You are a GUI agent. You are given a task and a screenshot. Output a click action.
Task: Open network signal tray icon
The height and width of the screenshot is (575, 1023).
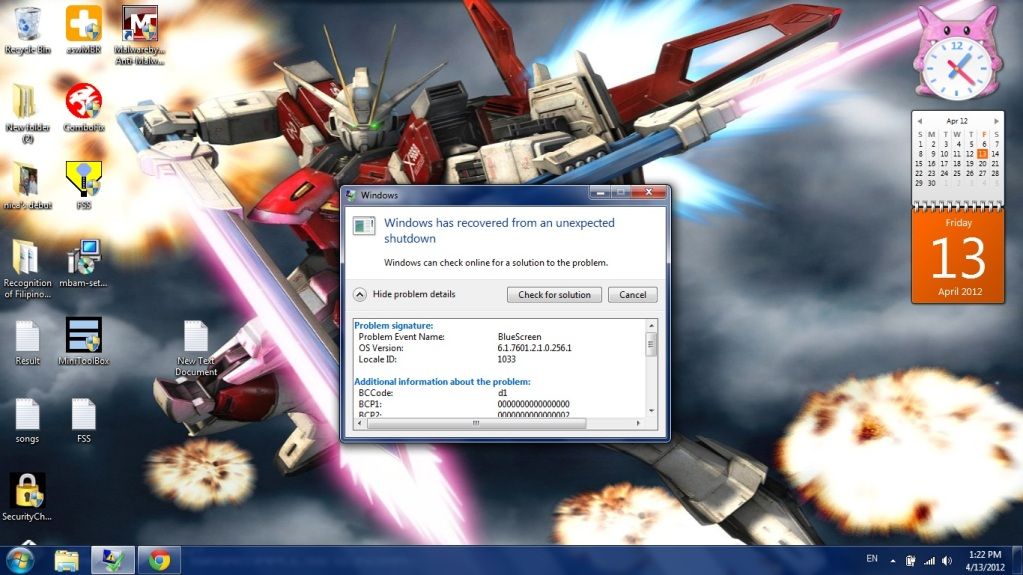929,561
